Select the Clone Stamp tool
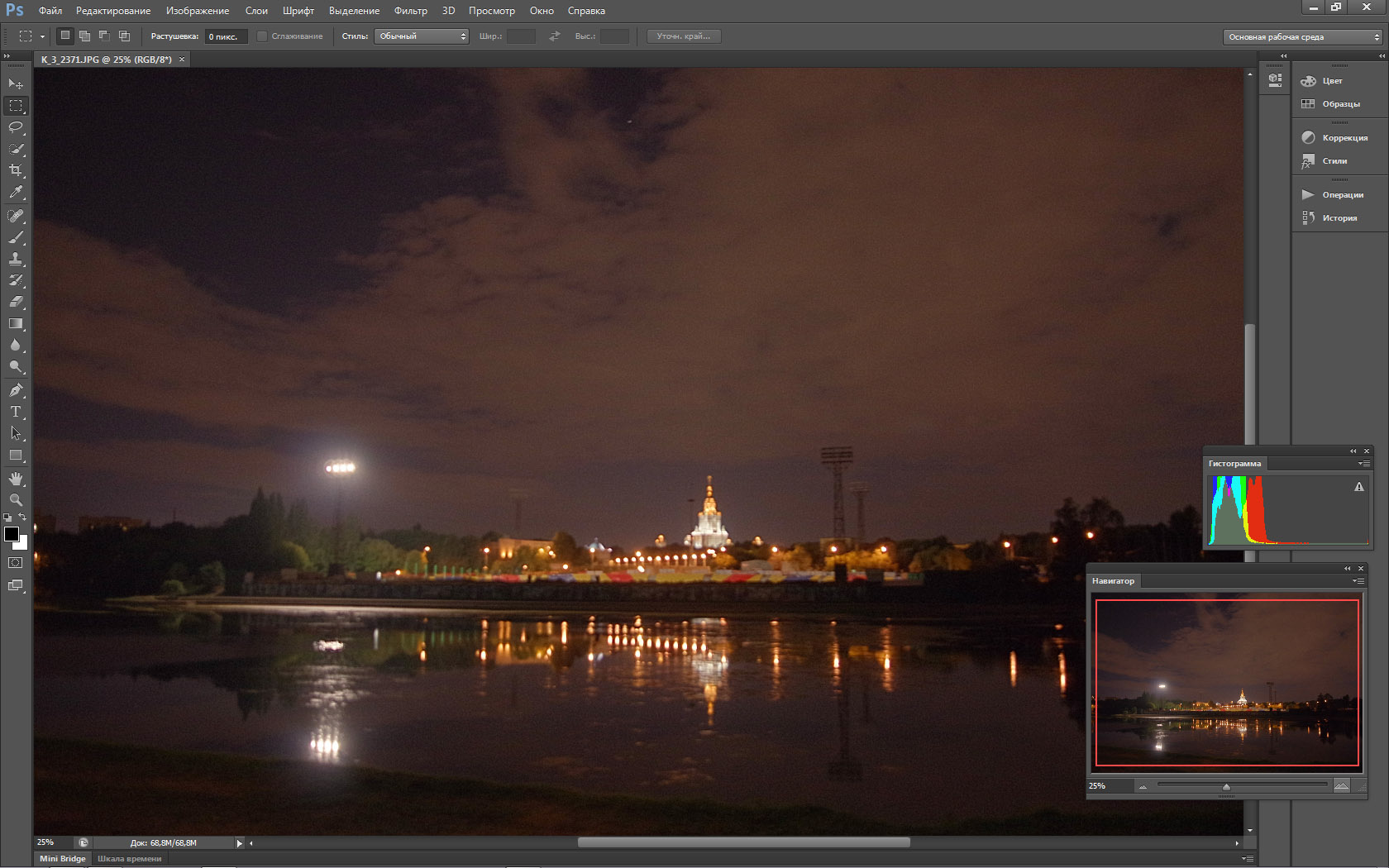The height and width of the screenshot is (868, 1389). (x=16, y=259)
